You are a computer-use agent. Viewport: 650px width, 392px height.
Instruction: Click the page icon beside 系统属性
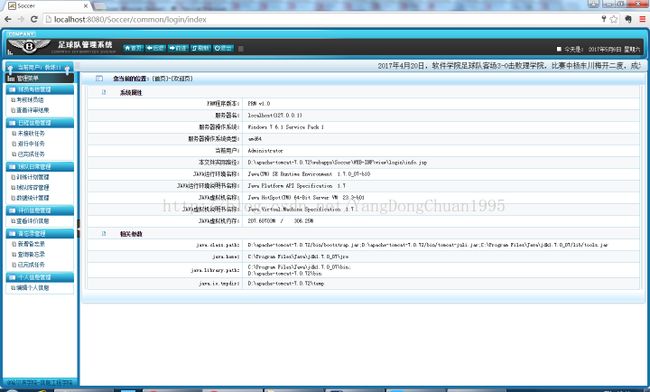[104, 92]
